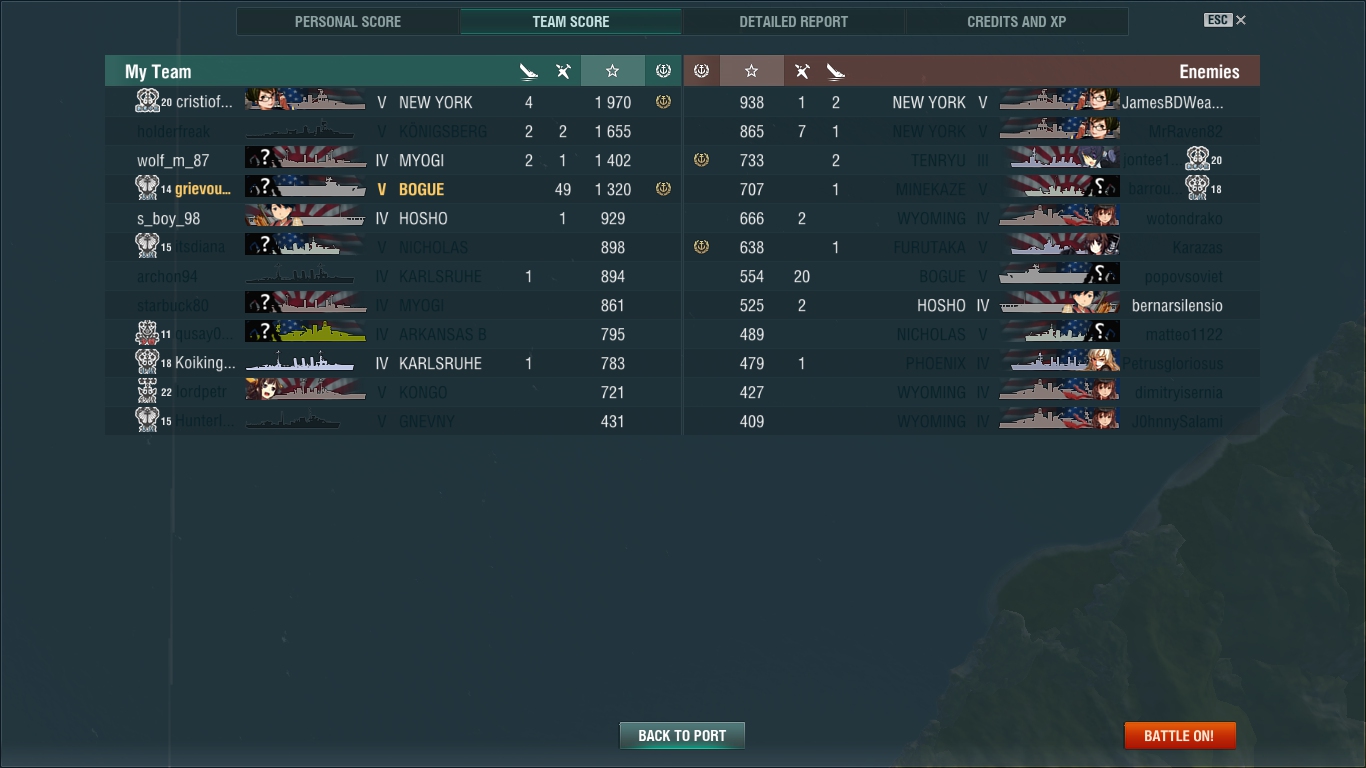The image size is (1366, 768).
Task: Open the Personal Score tab
Action: (x=348, y=22)
